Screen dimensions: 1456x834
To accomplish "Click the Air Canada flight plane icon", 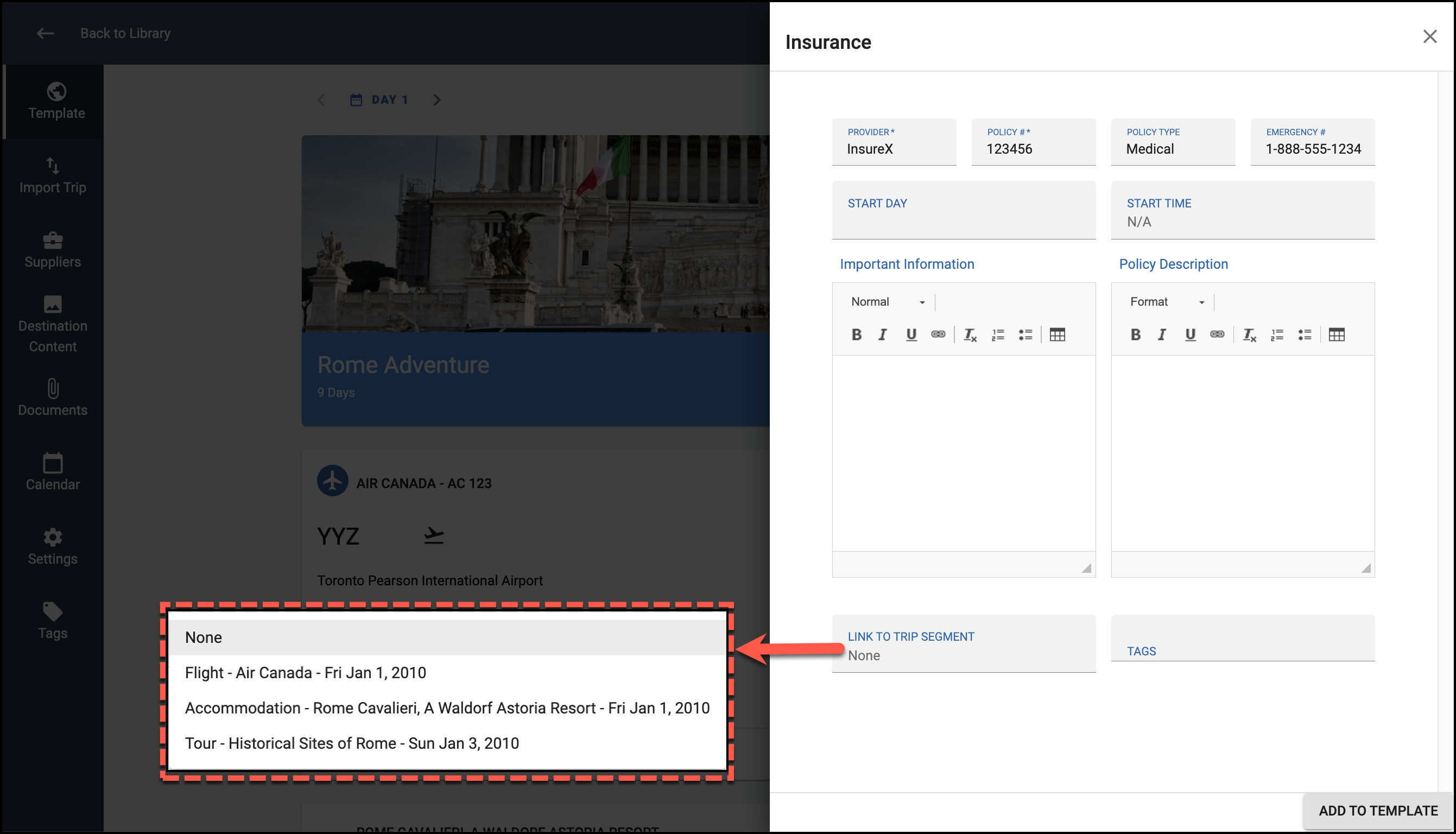I will point(333,481).
